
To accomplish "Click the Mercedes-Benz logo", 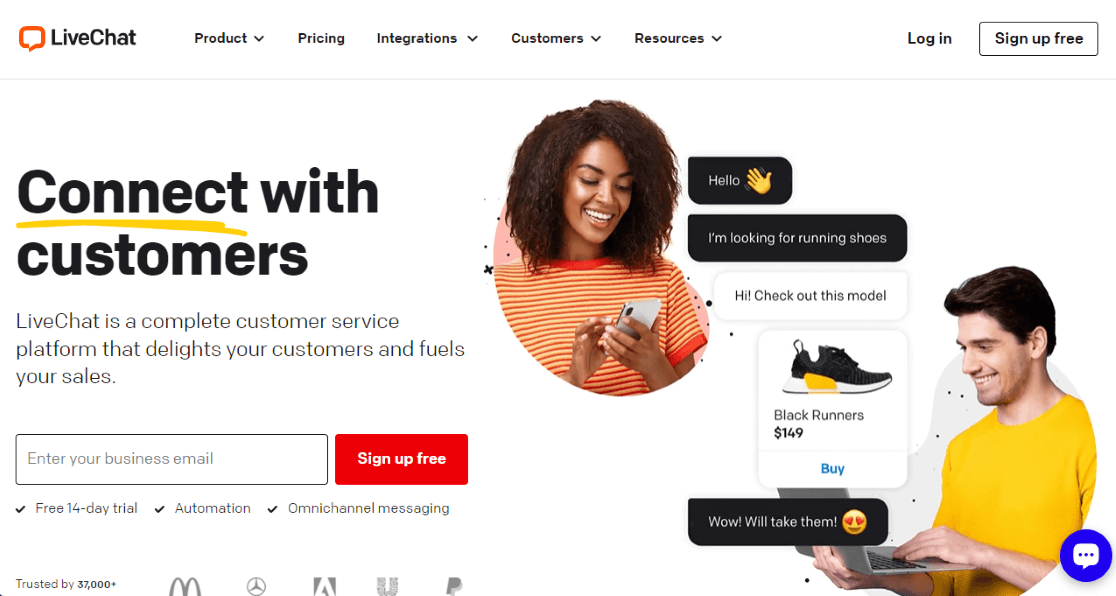I will 256,586.
